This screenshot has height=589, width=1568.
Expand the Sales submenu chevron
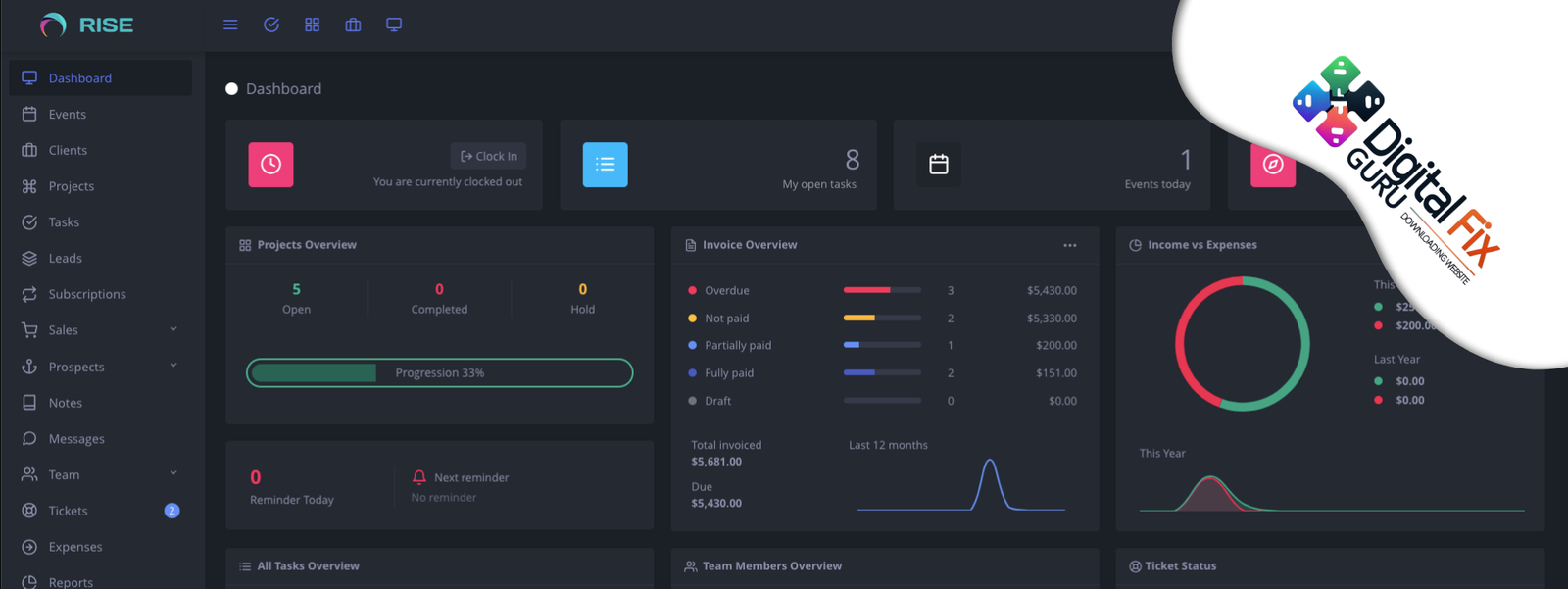point(173,329)
